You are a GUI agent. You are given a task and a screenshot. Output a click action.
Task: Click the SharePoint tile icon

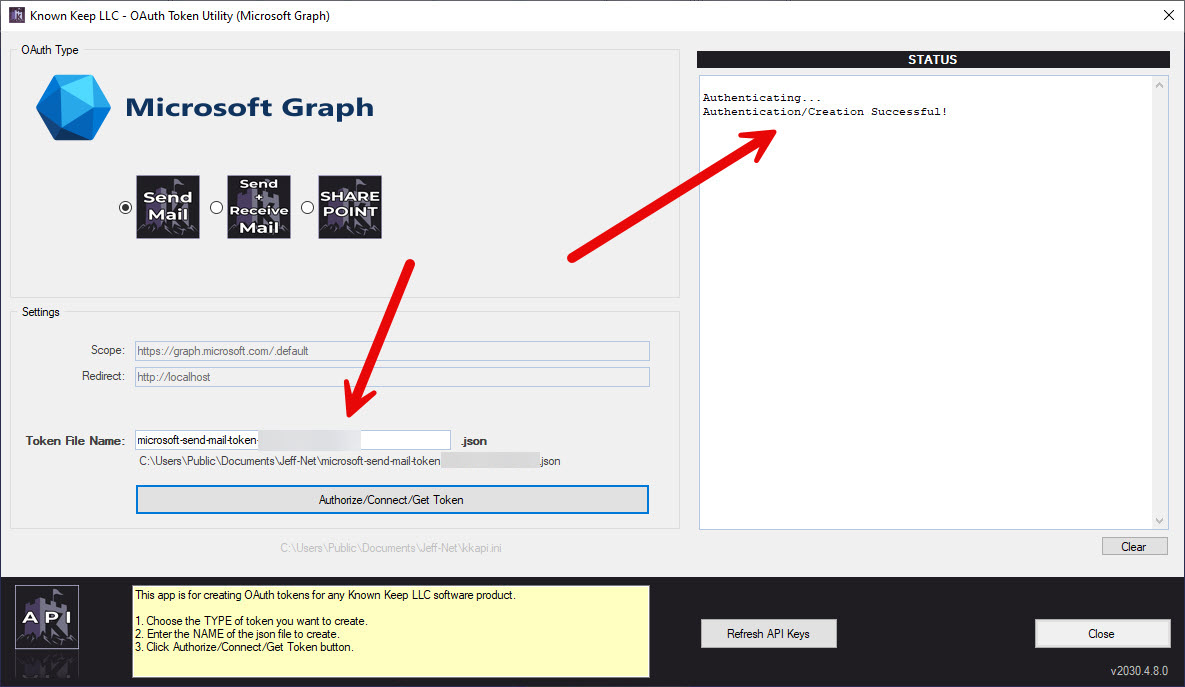(x=350, y=207)
